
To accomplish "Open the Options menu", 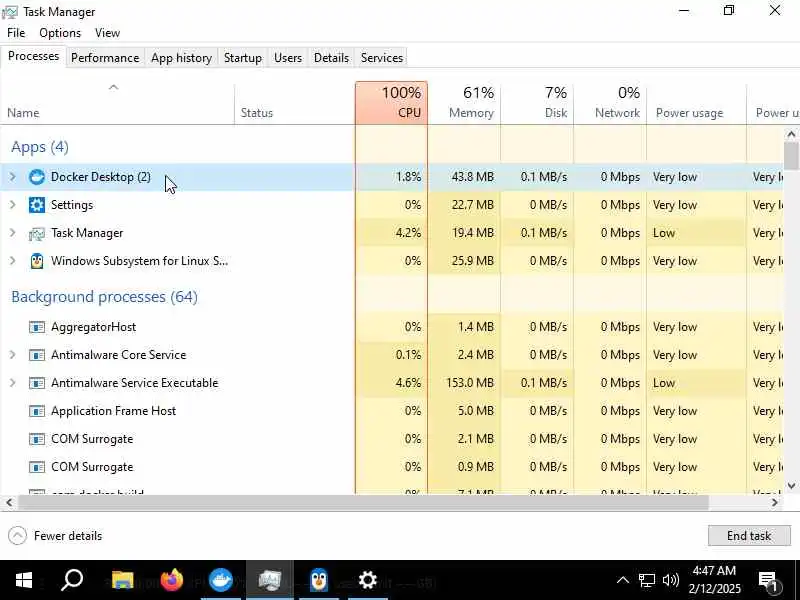I will 60,33.
